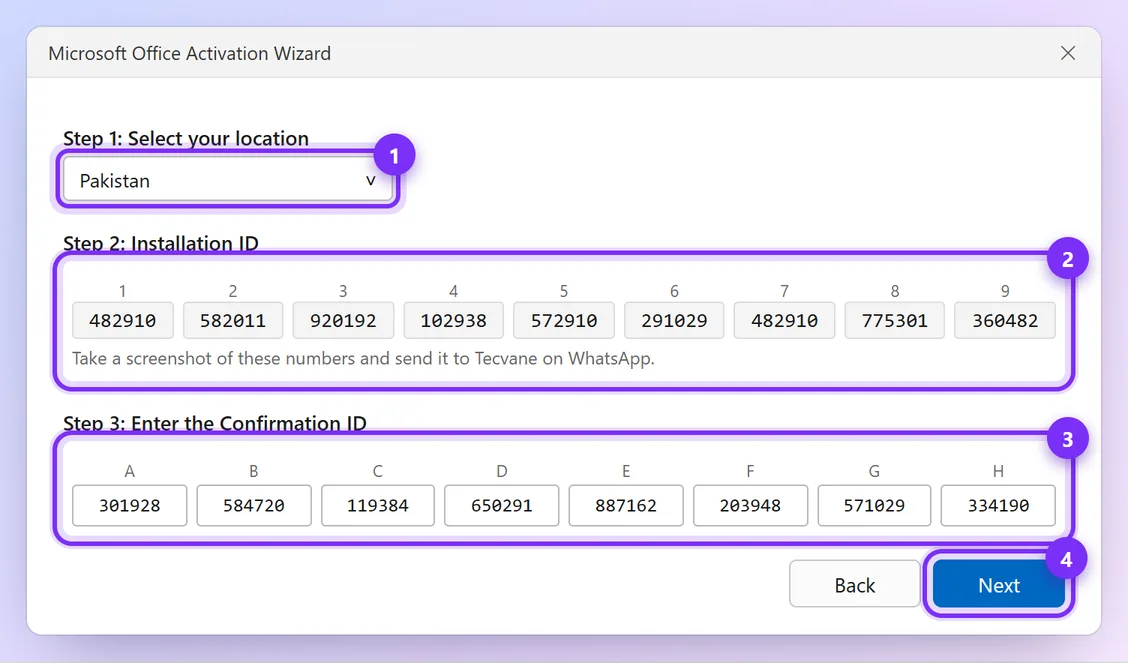Click Confirmation ID field A with 301928
Screen dimensions: 1128x663
(129, 506)
